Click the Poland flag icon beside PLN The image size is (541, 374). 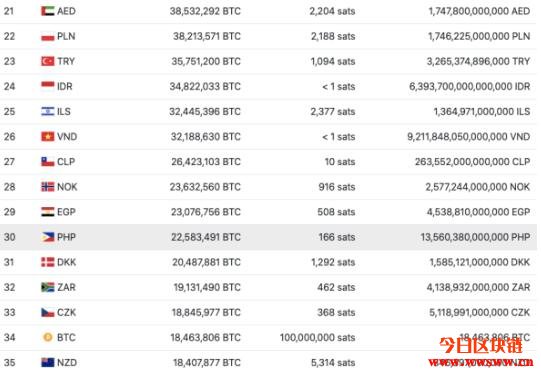(x=48, y=36)
